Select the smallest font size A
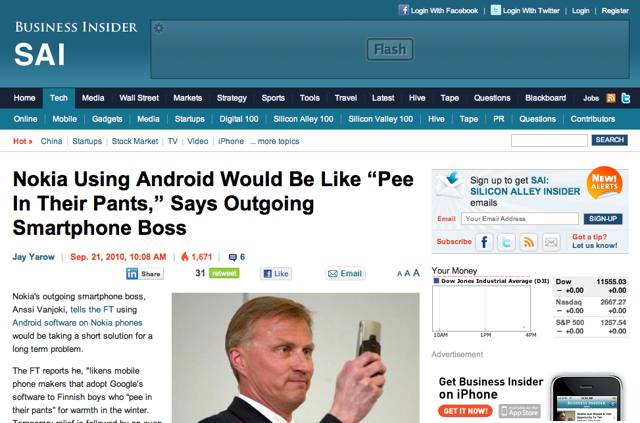This screenshot has height=423, width=640. (400, 274)
